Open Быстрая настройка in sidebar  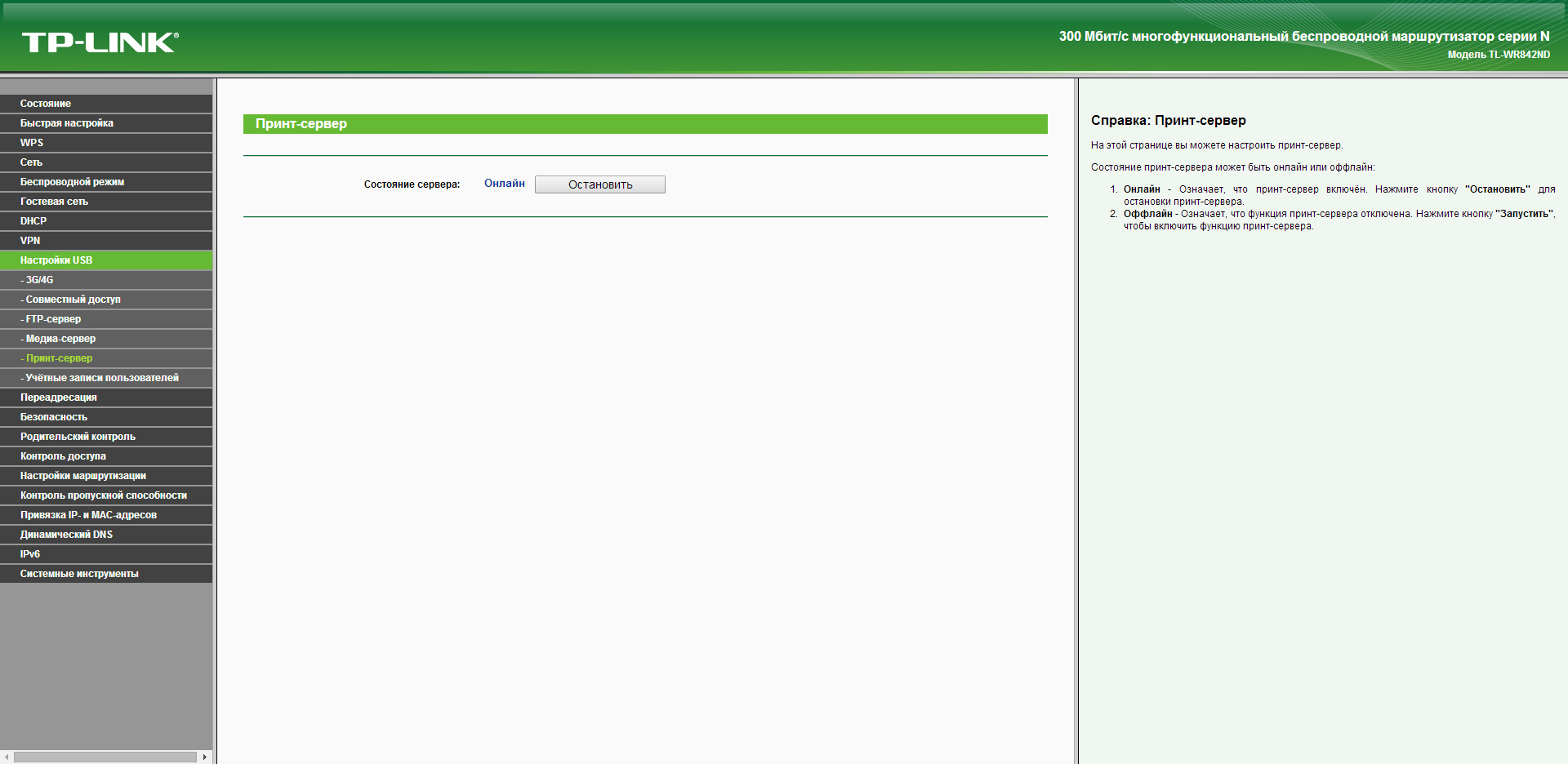click(106, 123)
